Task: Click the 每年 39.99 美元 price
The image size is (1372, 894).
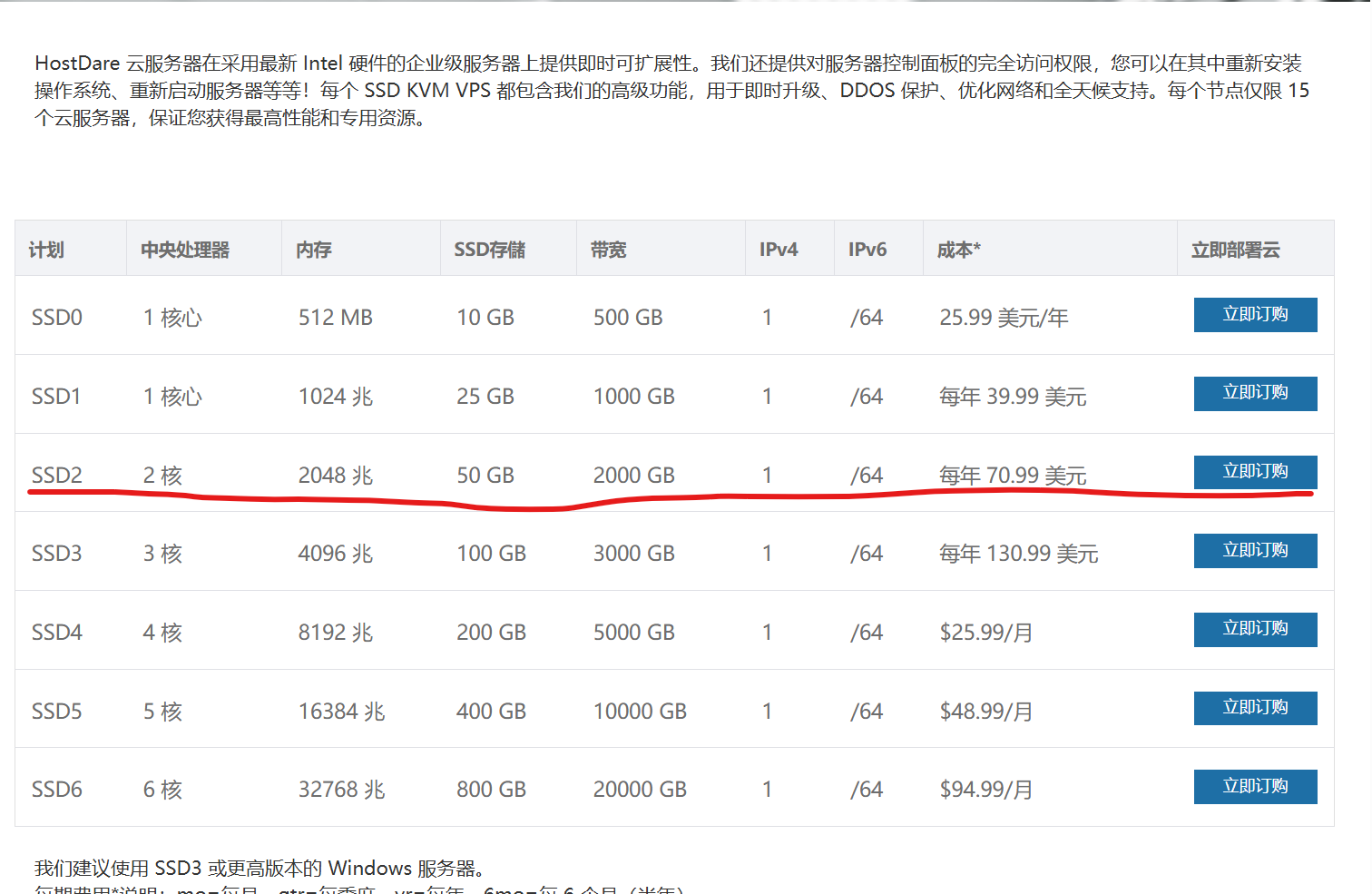Action: coord(1013,397)
